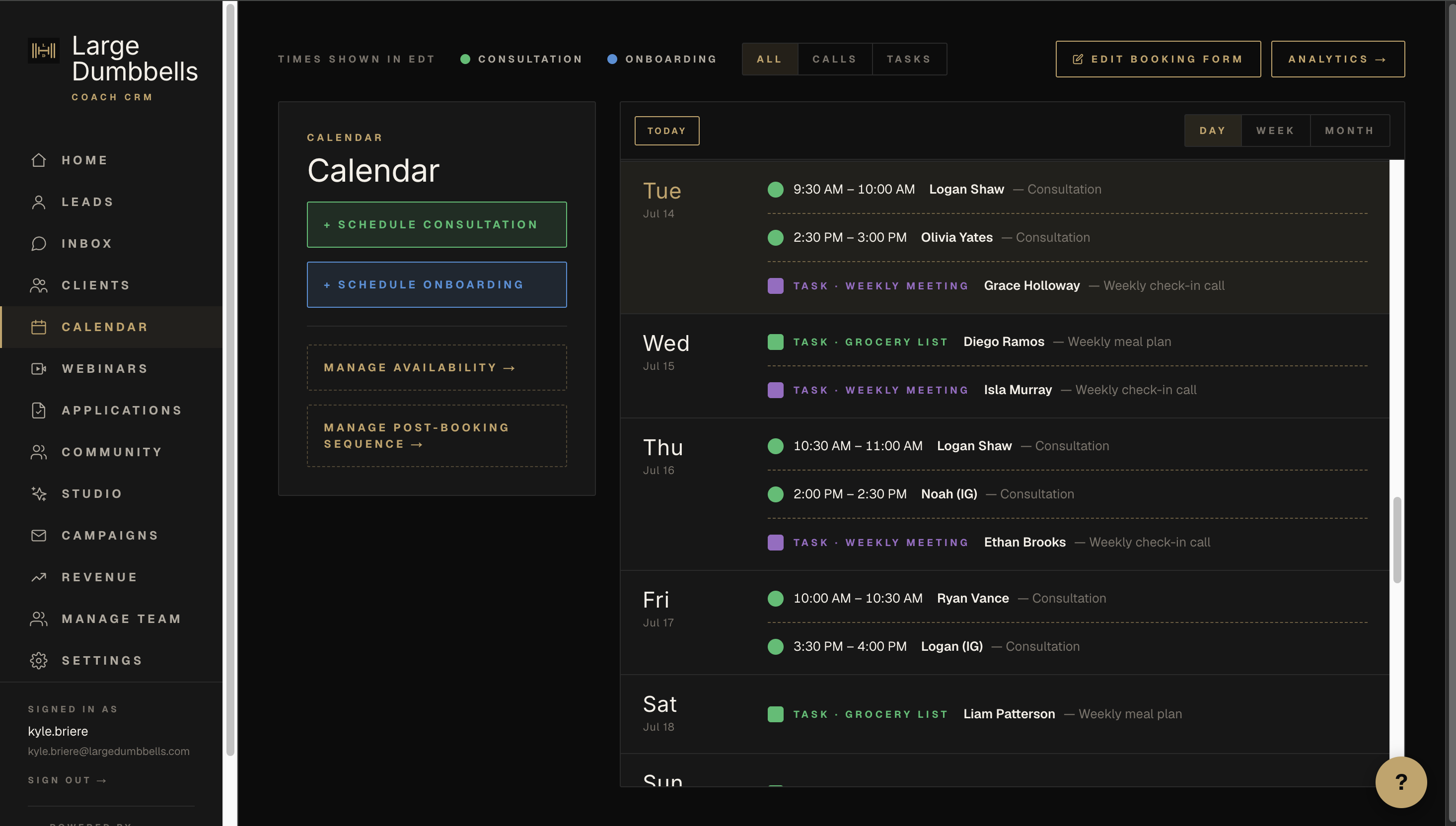
Task: Click the Wed Jul 15 day header
Action: 666,352
